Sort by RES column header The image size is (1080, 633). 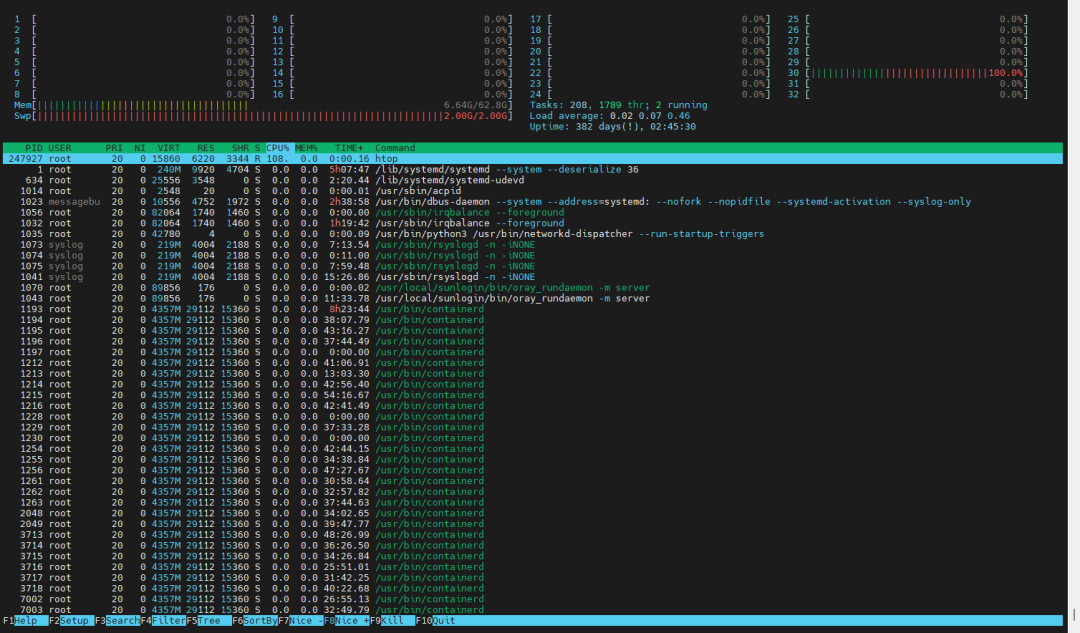point(206,148)
